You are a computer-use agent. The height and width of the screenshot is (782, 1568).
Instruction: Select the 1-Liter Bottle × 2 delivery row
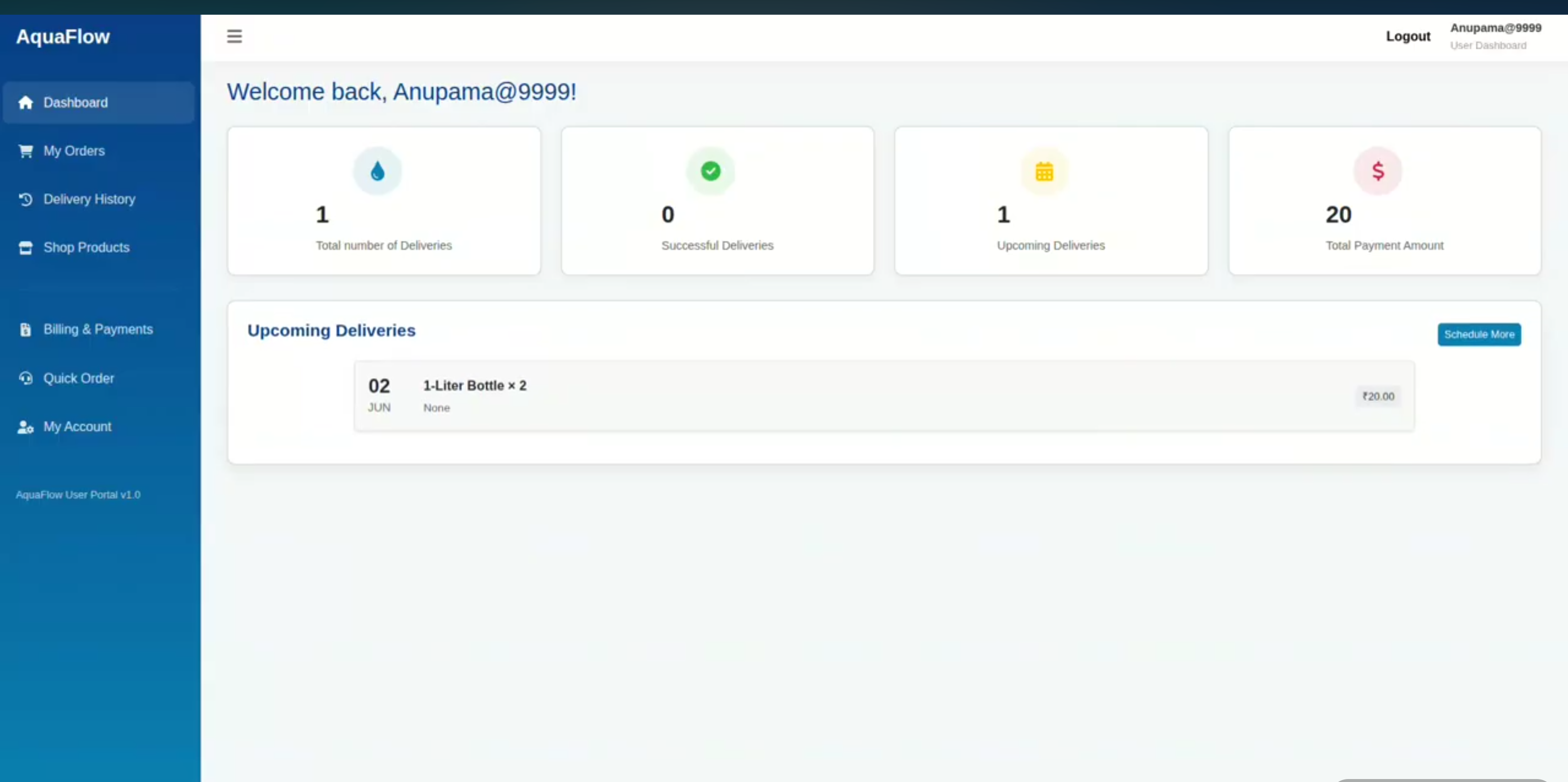click(884, 395)
